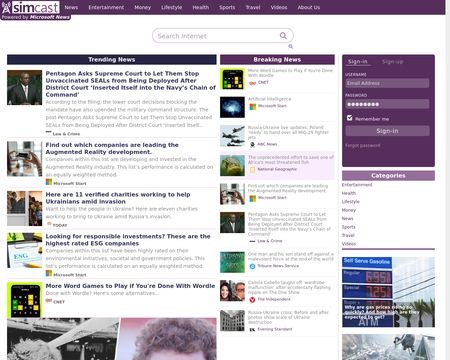Click Microsoft Start icon under Augmented Reality trending article
The image size is (450, 360).
[49, 182]
